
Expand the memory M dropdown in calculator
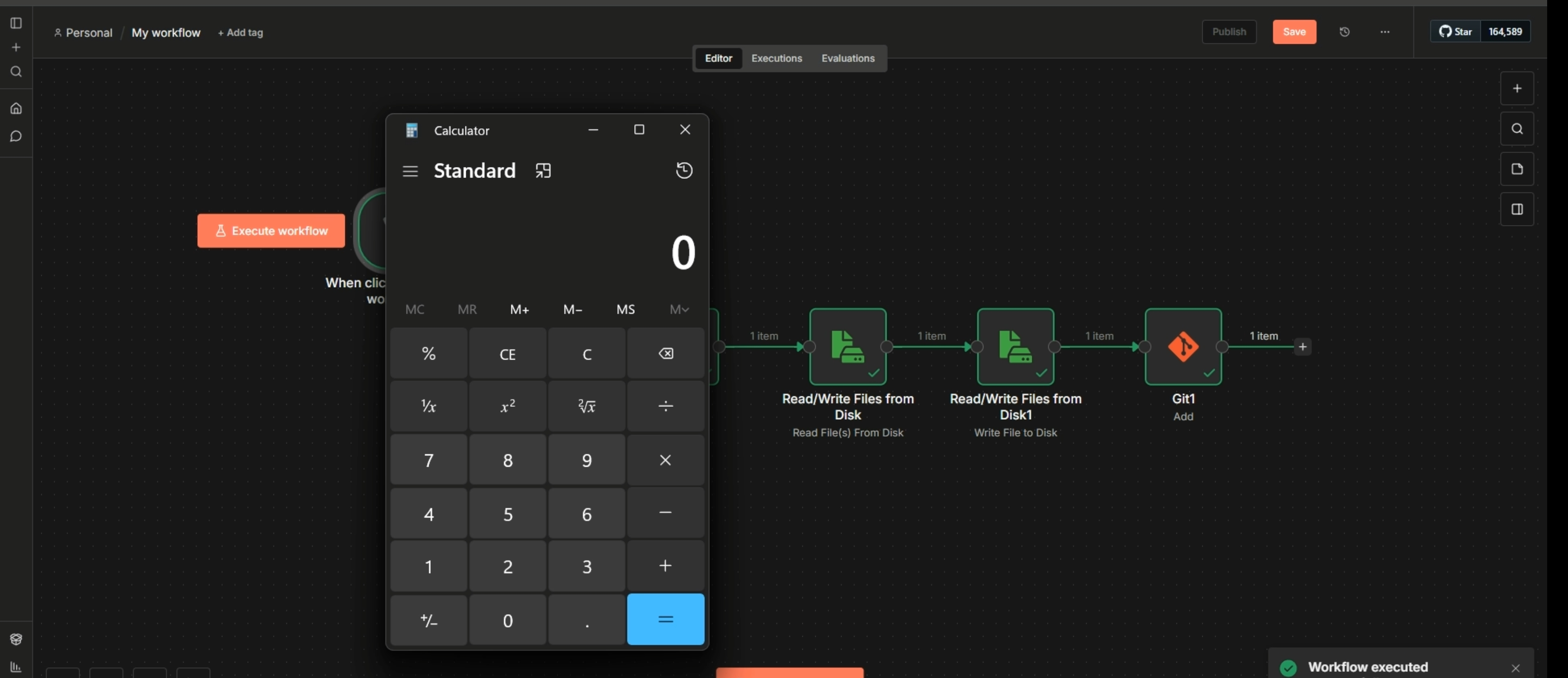[x=678, y=310]
